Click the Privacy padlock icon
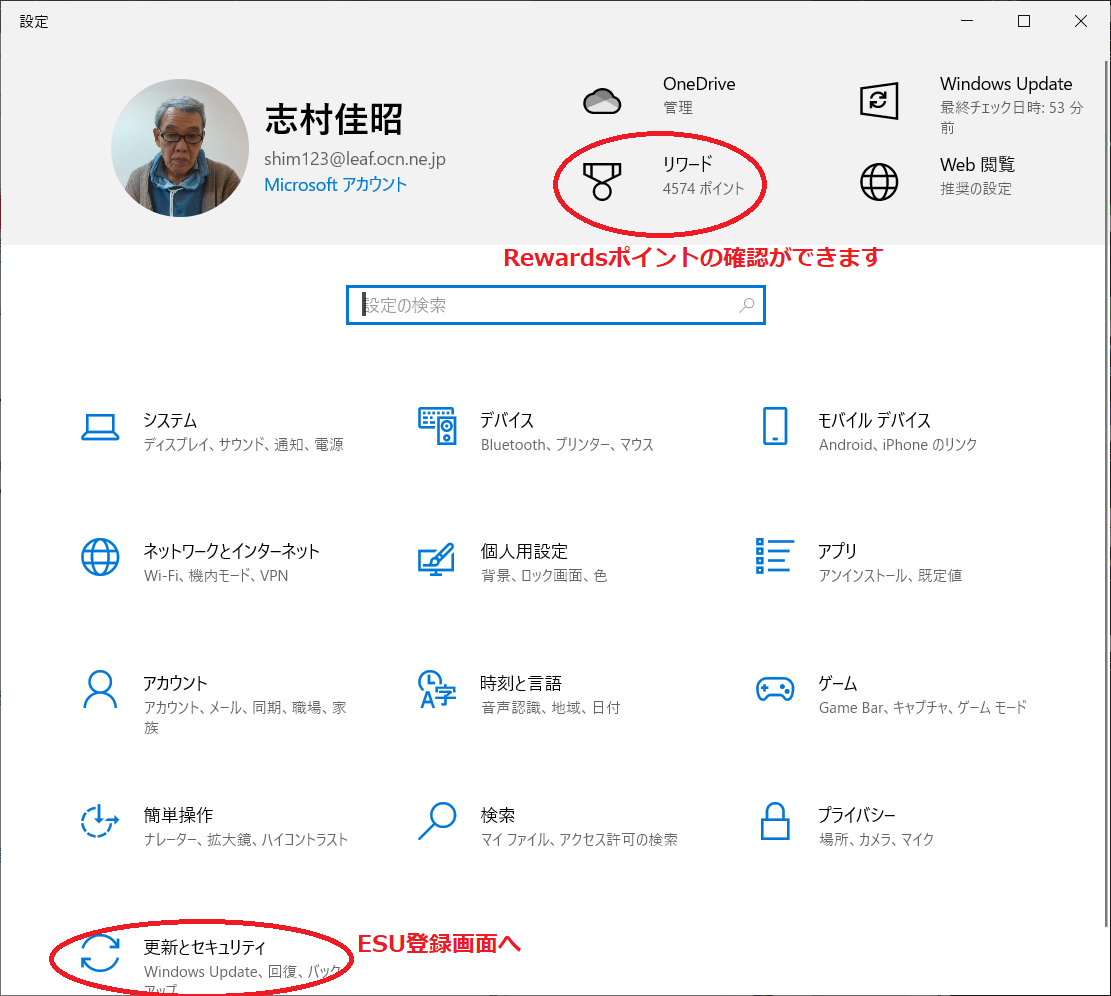1111x996 pixels. pyautogui.click(x=774, y=821)
